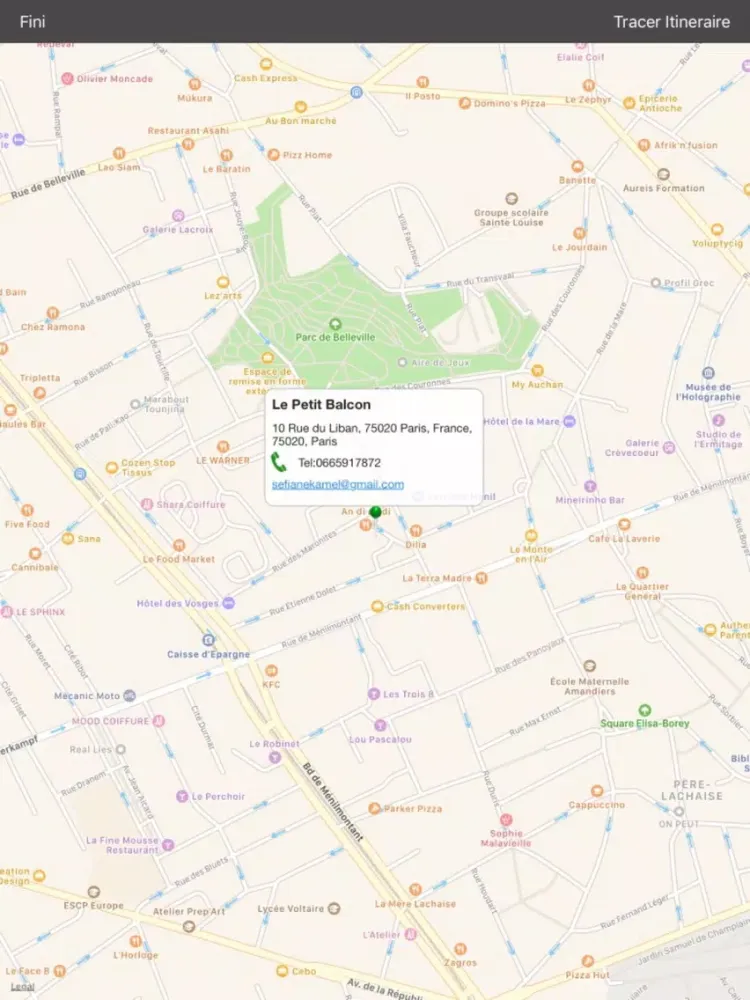Viewport: 750px width, 1000px height.
Task: Tap the Aureis Formation icon
Action: pos(663,174)
